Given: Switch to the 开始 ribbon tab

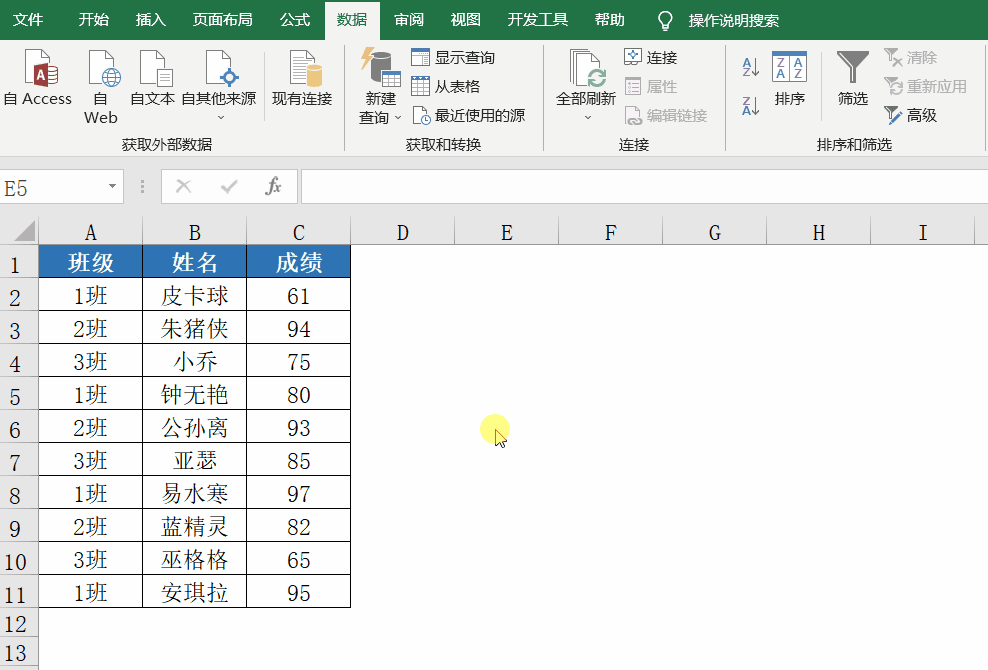Looking at the screenshot, I should pyautogui.click(x=93, y=19).
